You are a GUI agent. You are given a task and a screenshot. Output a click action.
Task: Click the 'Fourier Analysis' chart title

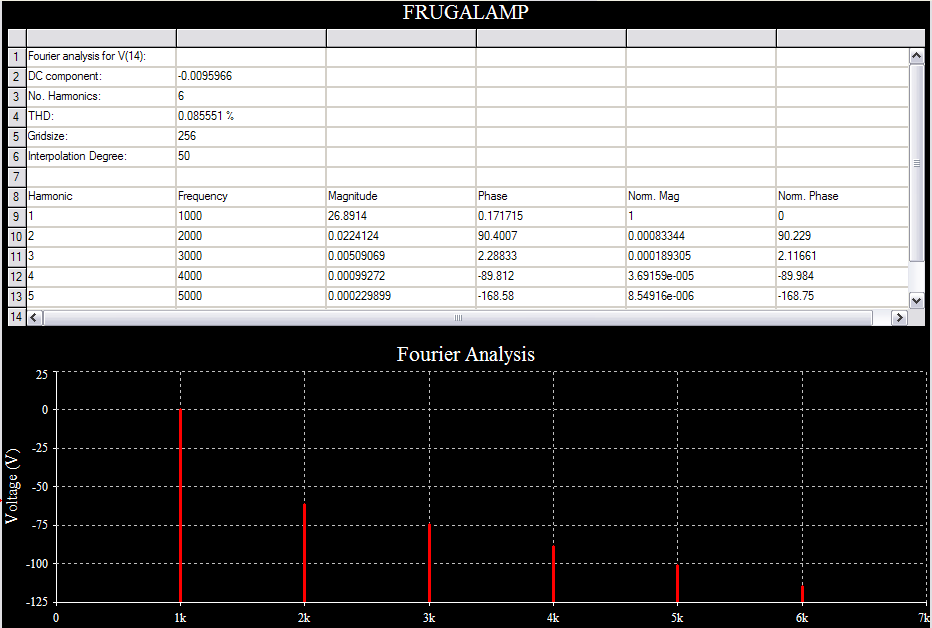point(465,355)
